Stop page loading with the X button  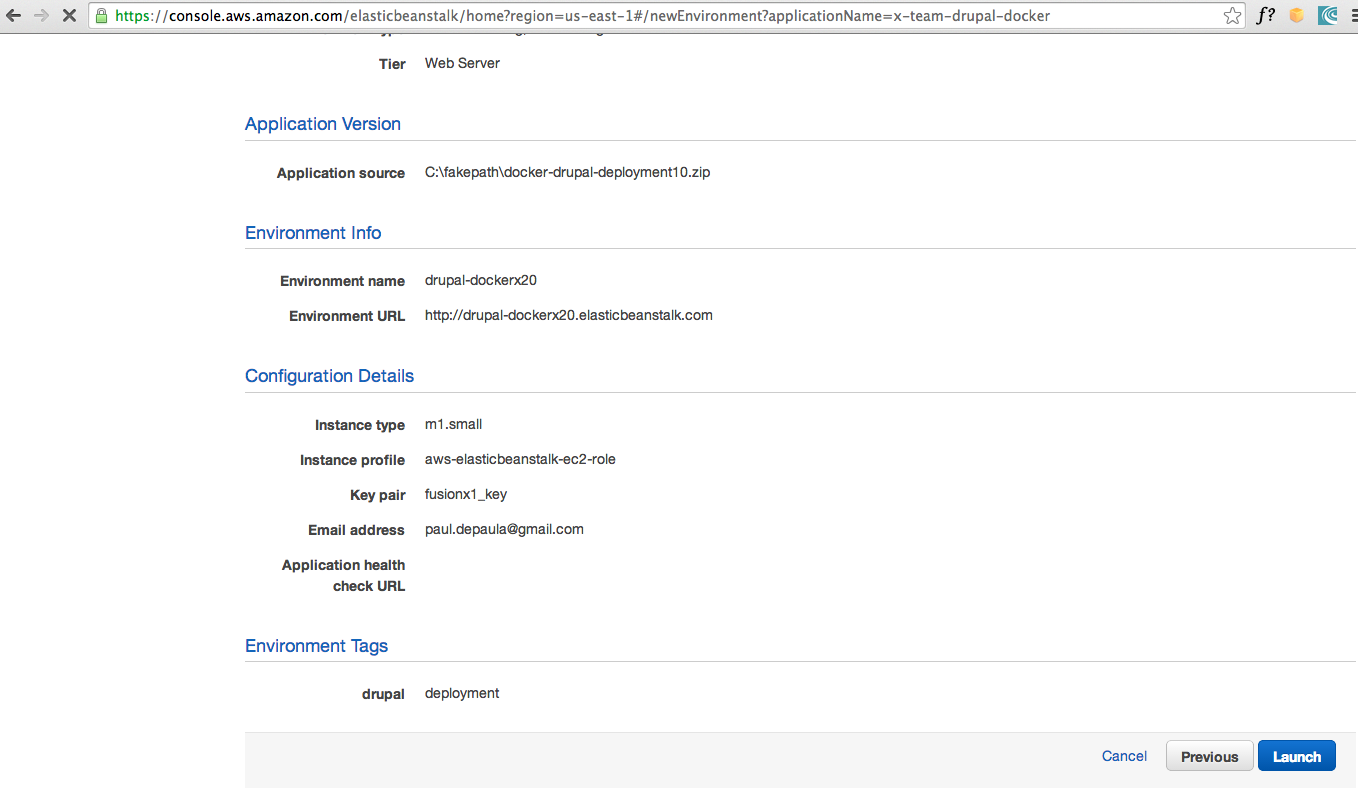pyautogui.click(x=69, y=15)
